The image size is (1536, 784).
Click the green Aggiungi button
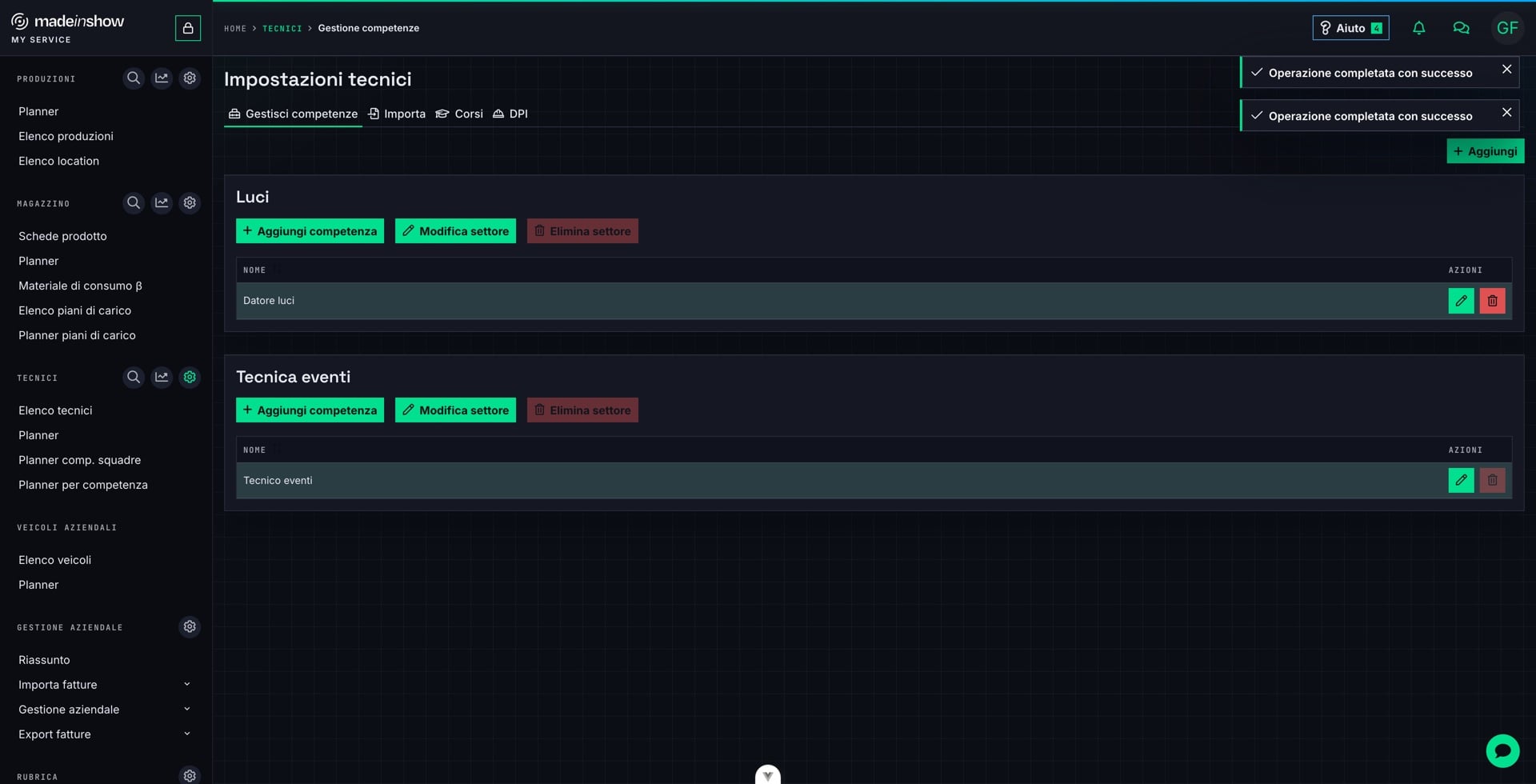pyautogui.click(x=1485, y=151)
